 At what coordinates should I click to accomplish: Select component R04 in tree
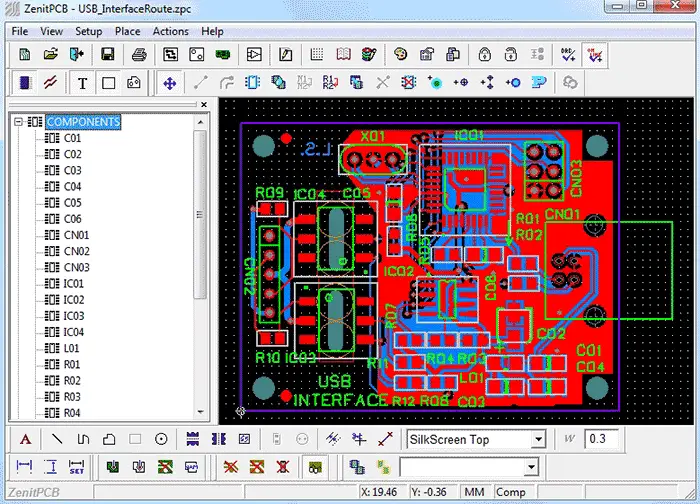[72, 413]
